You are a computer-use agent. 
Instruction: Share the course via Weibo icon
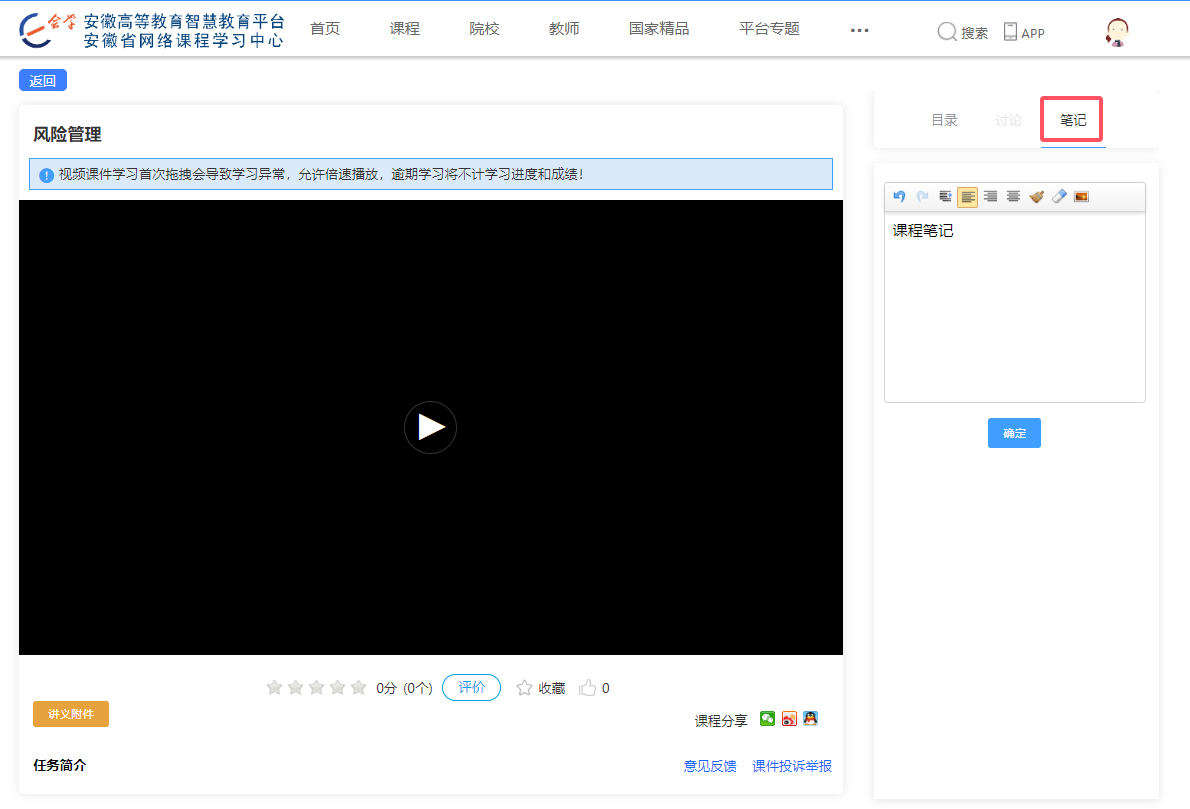tap(789, 719)
